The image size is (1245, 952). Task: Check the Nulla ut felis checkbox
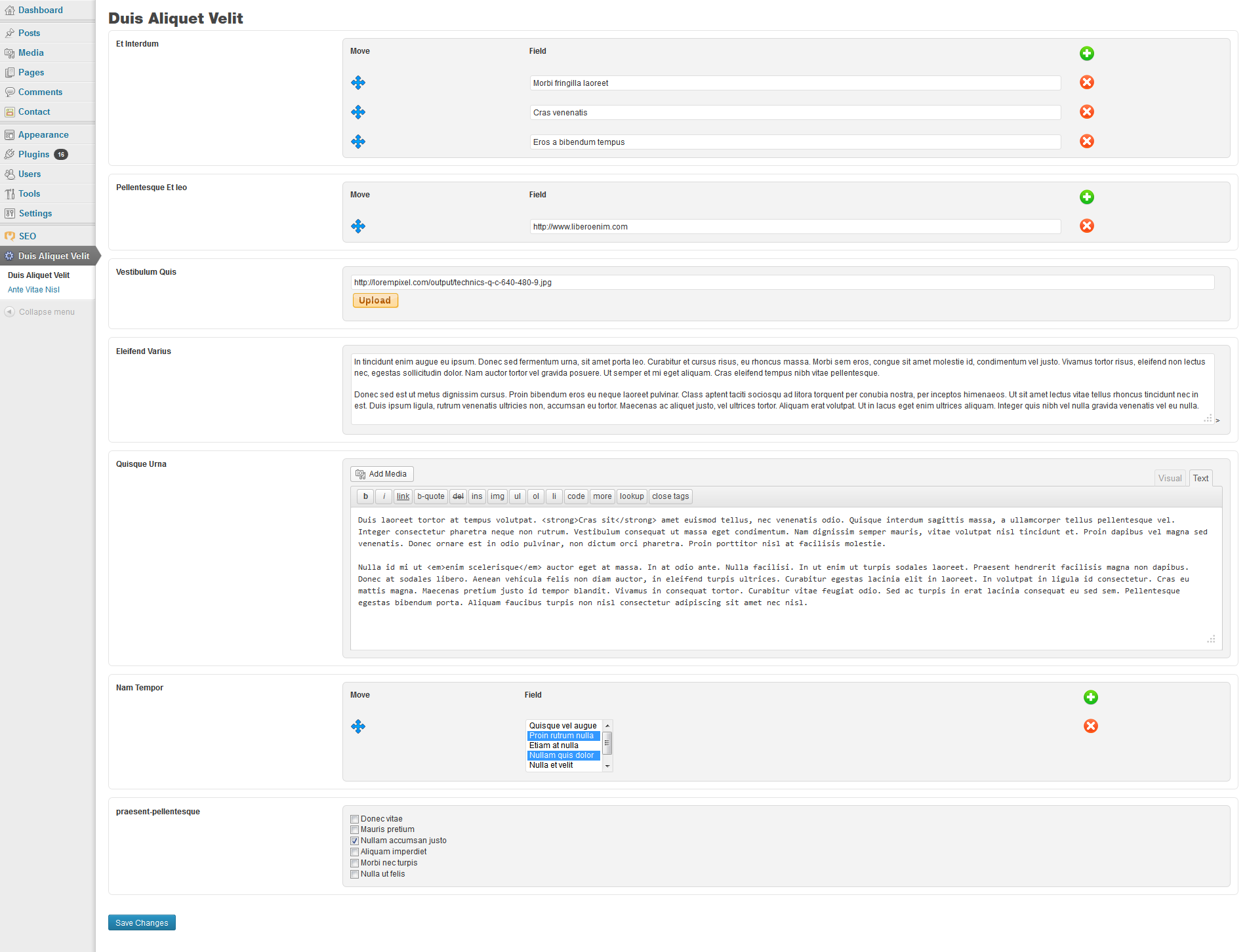354,874
